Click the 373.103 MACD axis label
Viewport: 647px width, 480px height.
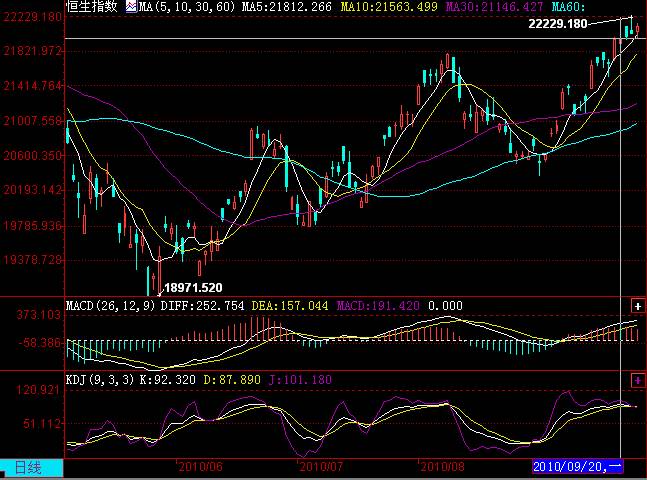click(39, 315)
